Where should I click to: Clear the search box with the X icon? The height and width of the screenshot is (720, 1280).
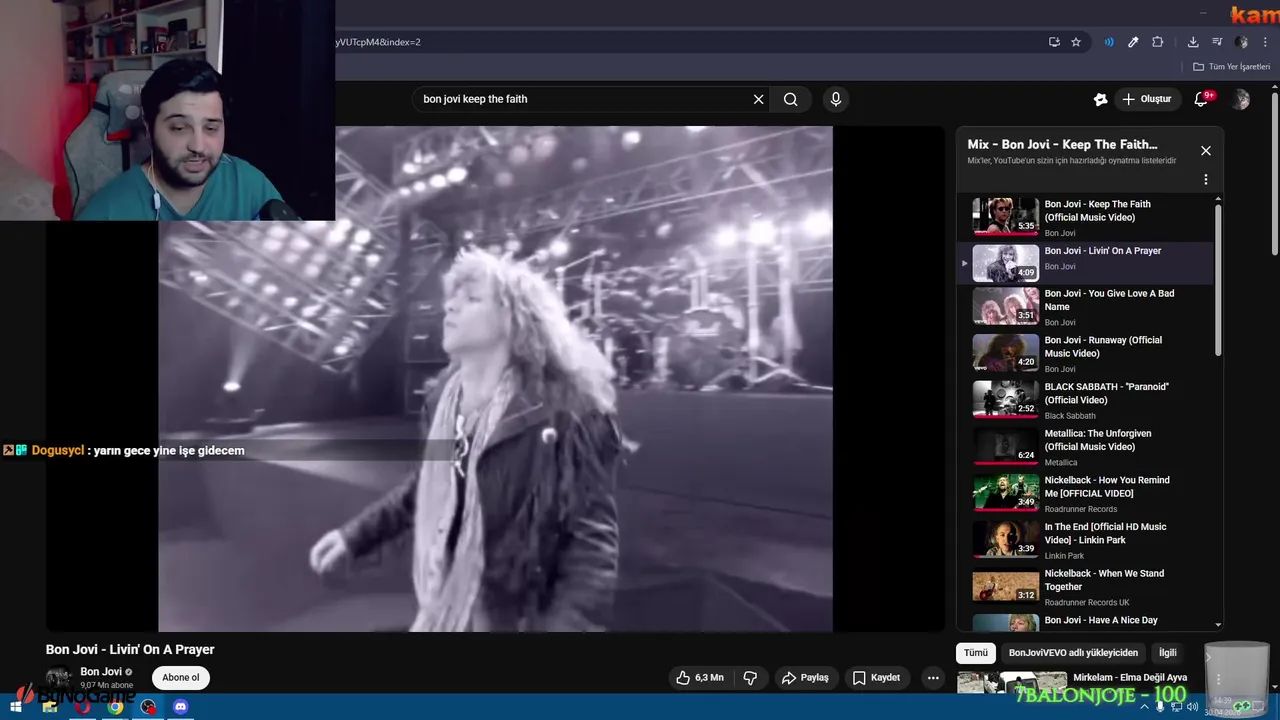758,99
